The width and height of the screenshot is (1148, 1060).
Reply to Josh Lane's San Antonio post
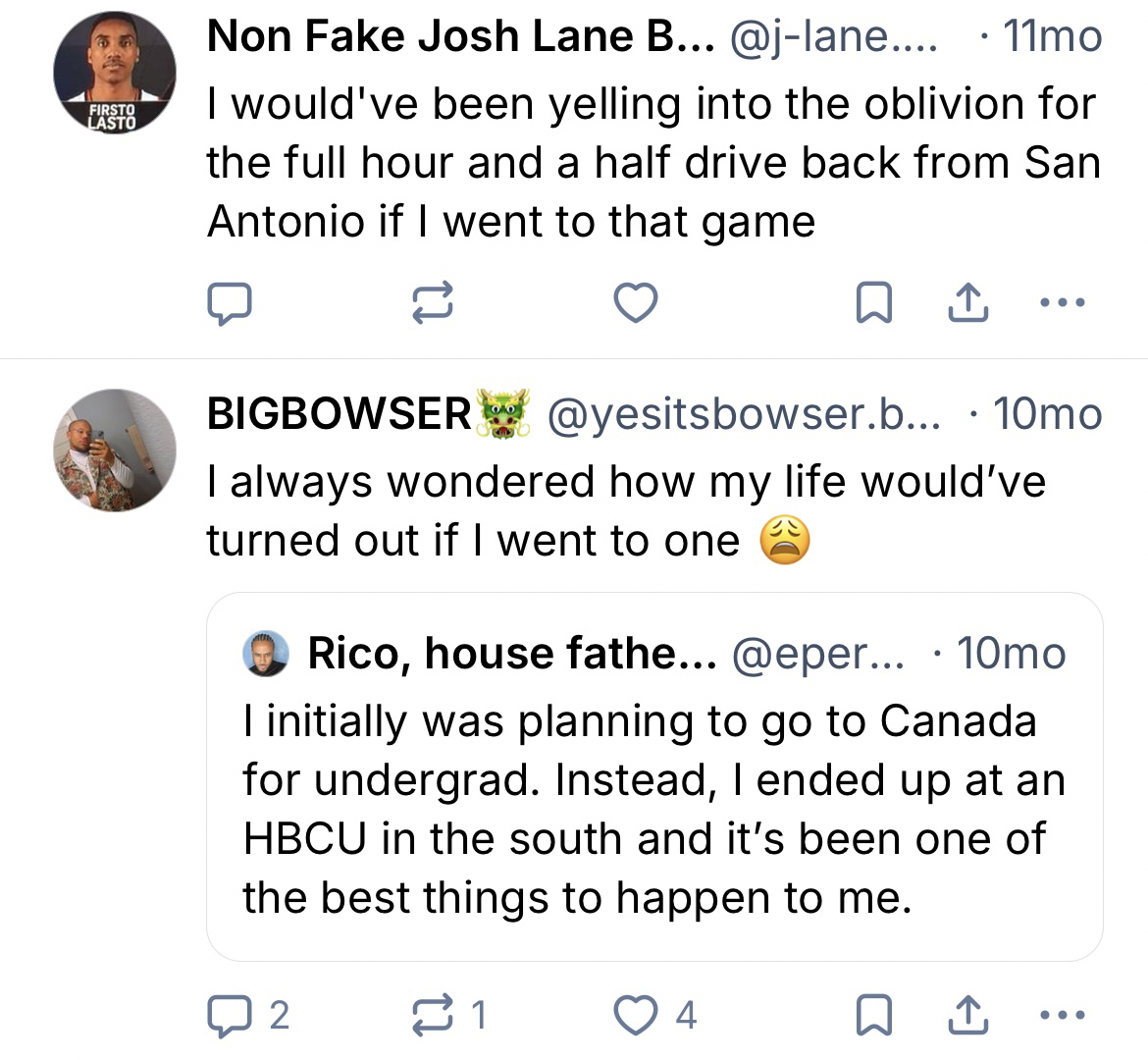[230, 302]
